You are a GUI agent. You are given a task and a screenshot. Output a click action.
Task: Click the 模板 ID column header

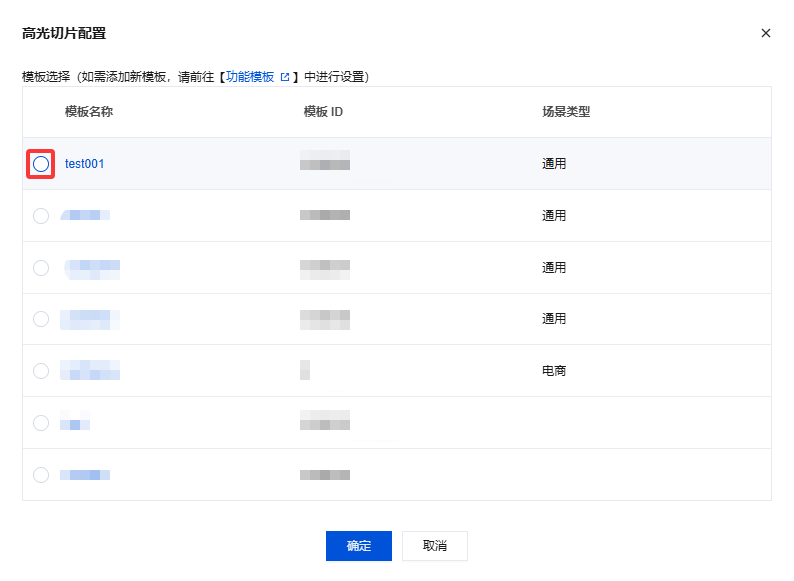point(323,112)
